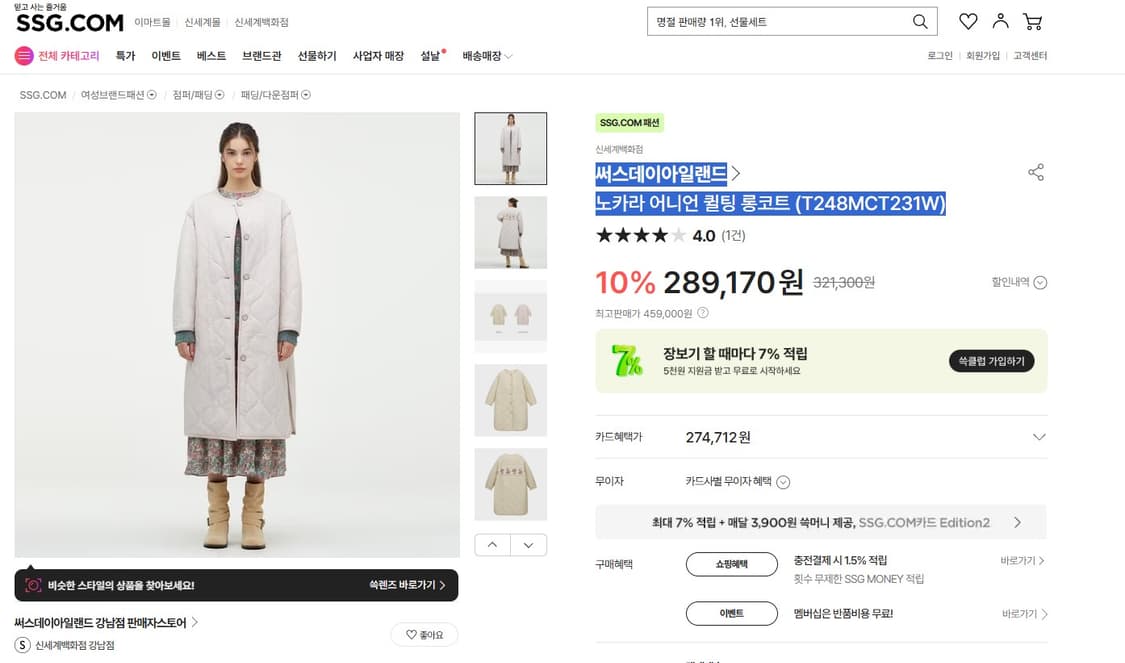Click the share icon next to product title
The height and width of the screenshot is (663, 1125).
(1035, 172)
